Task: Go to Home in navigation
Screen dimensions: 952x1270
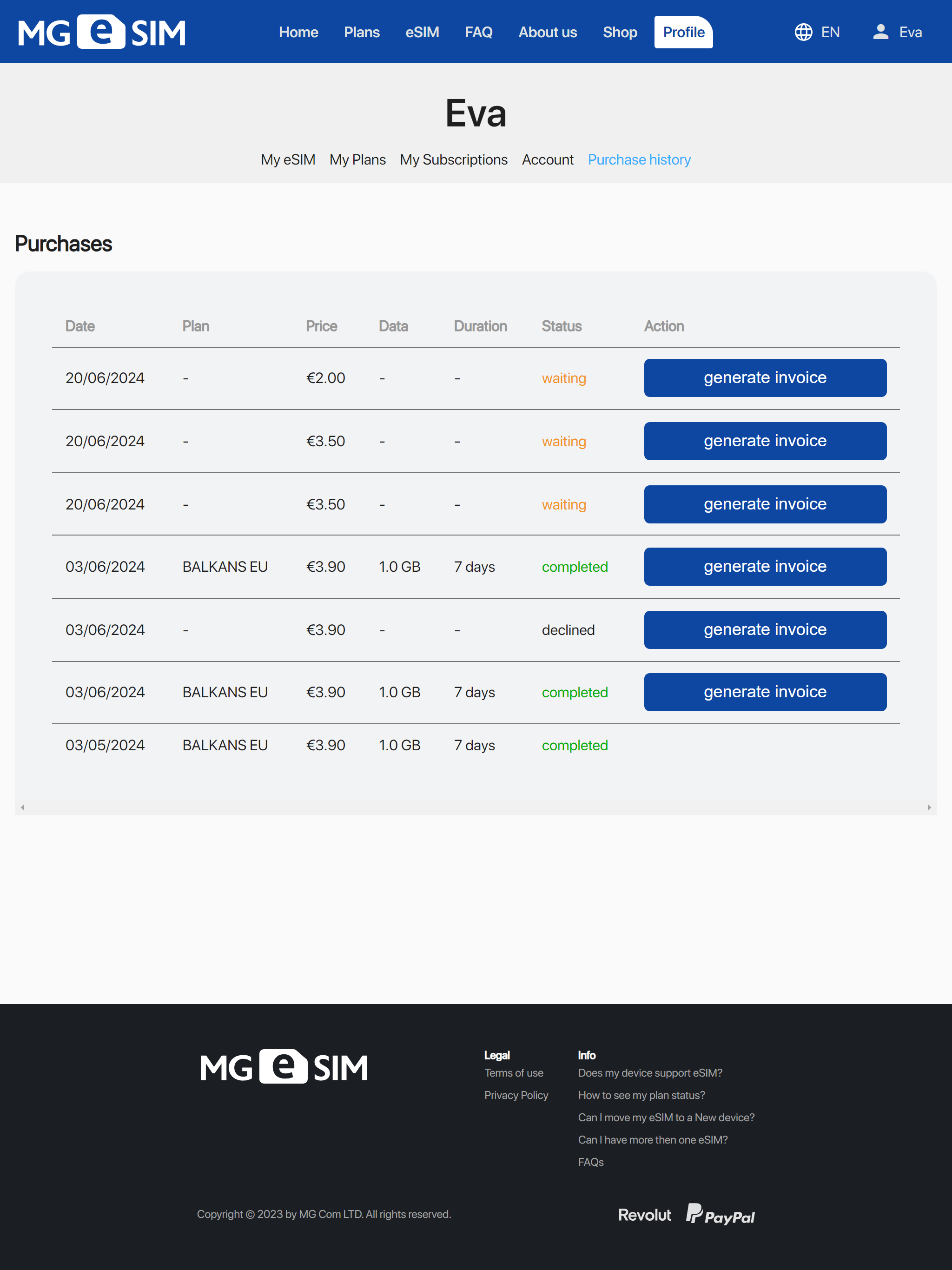Action: point(298,32)
